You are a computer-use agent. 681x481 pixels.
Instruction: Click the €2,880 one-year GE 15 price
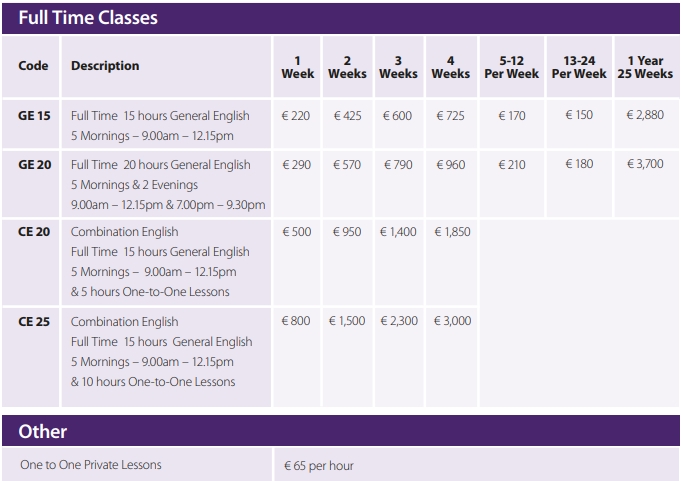coord(645,115)
